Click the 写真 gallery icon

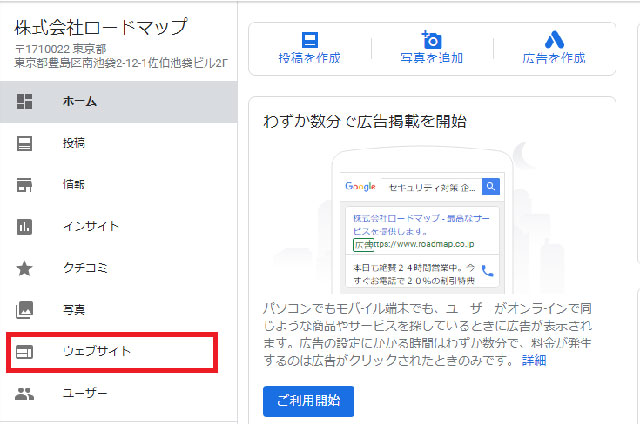[x=24, y=310]
